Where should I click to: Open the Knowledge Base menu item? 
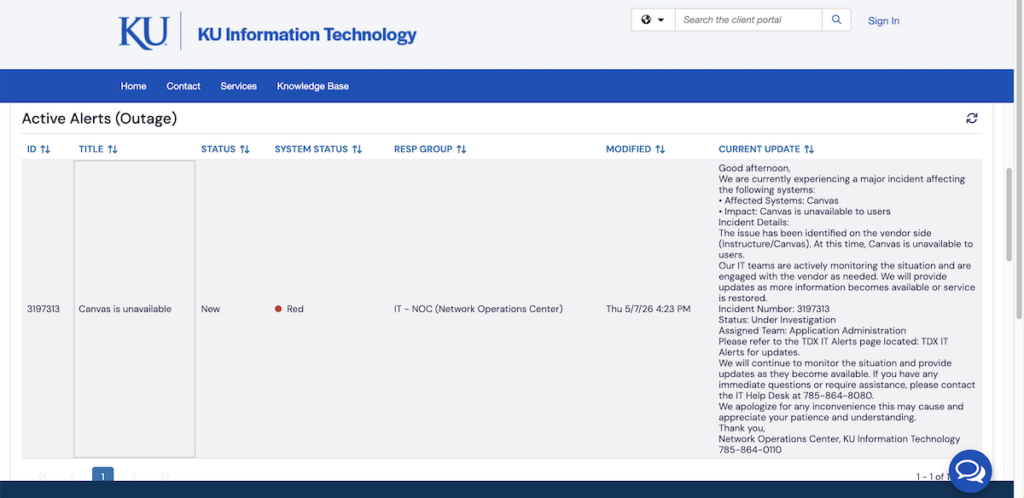click(313, 86)
